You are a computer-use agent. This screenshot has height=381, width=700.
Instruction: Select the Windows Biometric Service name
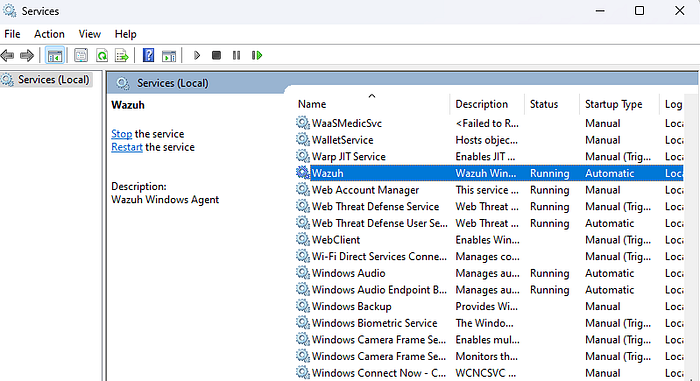374,322
